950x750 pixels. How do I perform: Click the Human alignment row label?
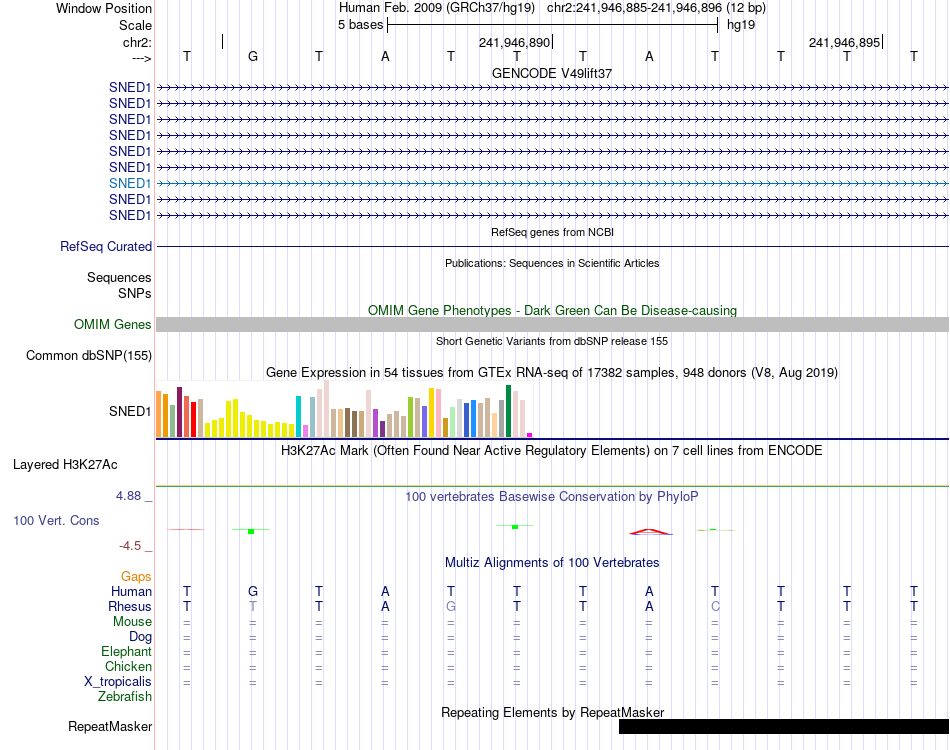tap(131, 591)
